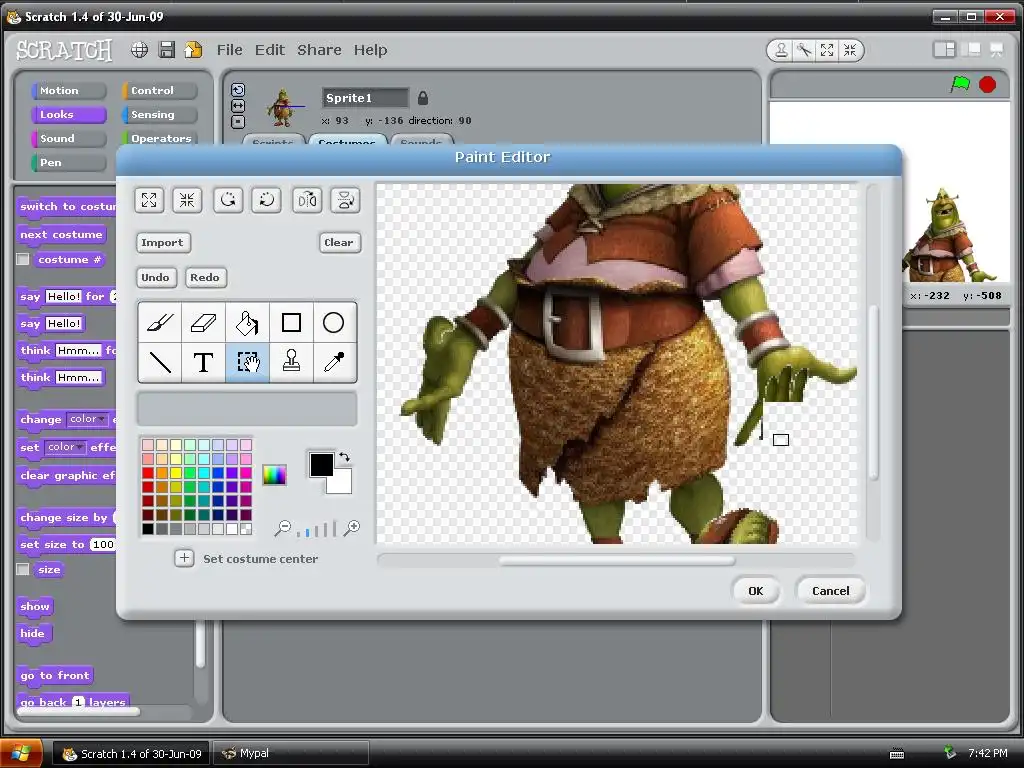1024x768 pixels.
Task: Click the Sprite1 name field
Action: click(365, 98)
